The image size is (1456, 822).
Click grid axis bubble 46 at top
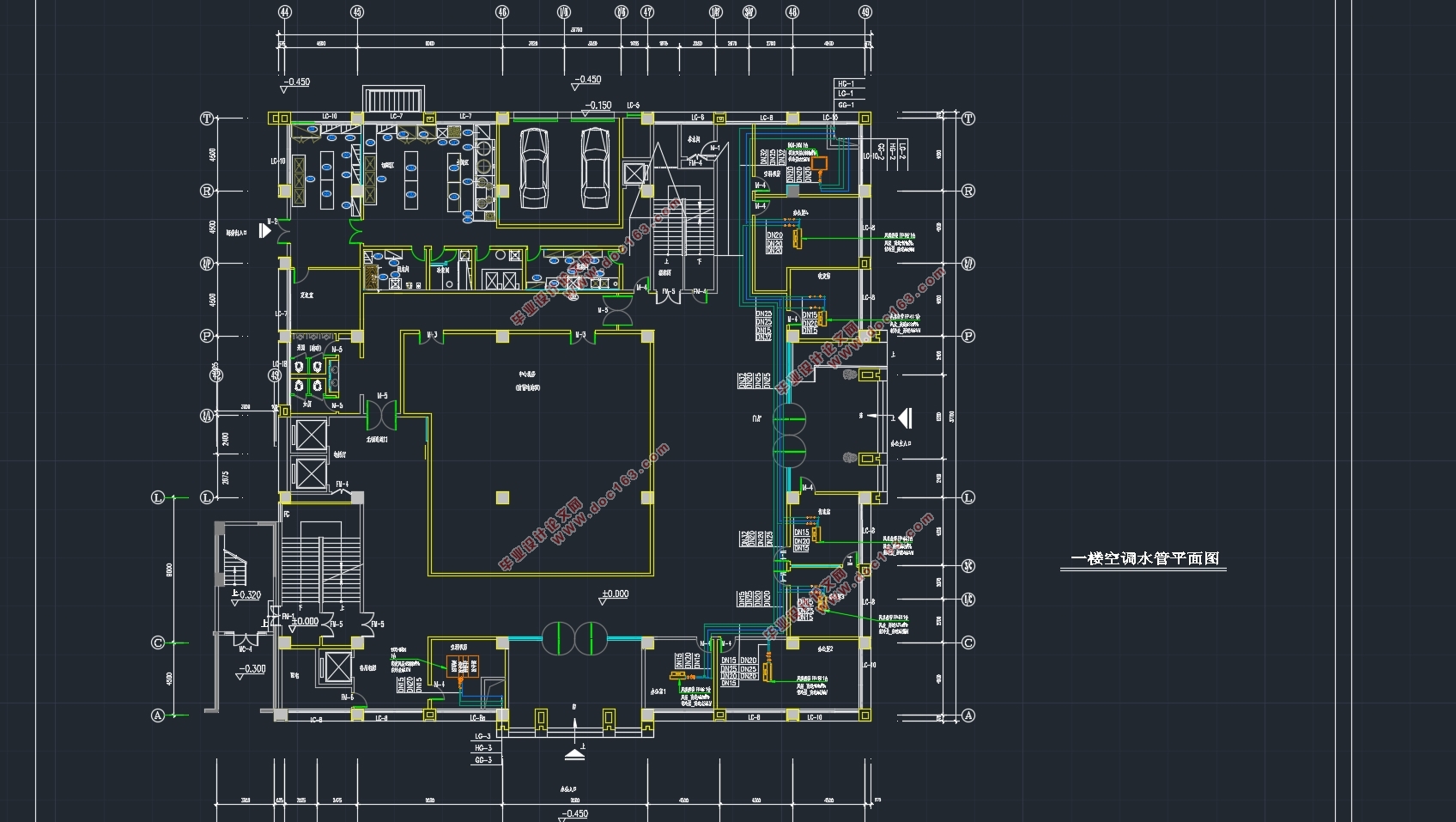point(502,12)
